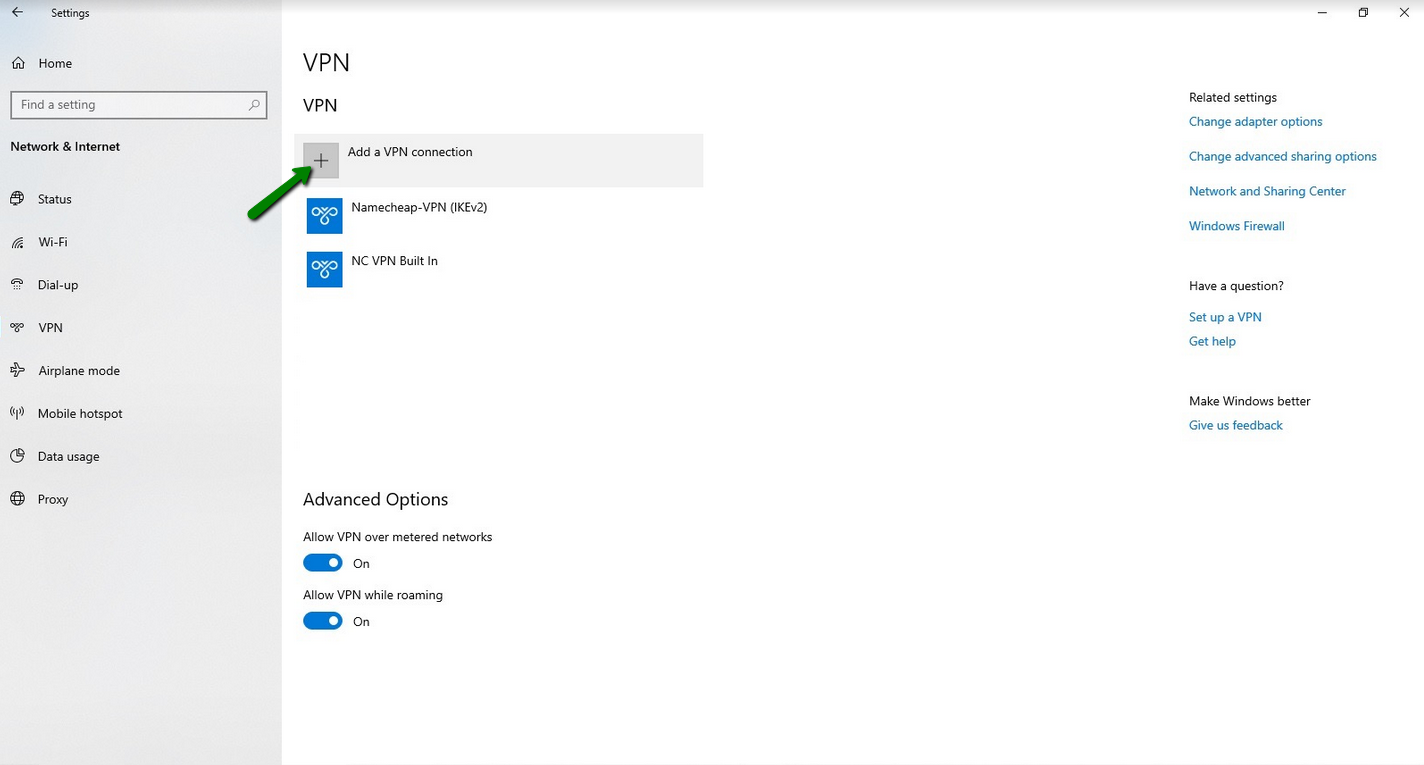Click the Have a question? label
1424x765 pixels.
point(1236,286)
